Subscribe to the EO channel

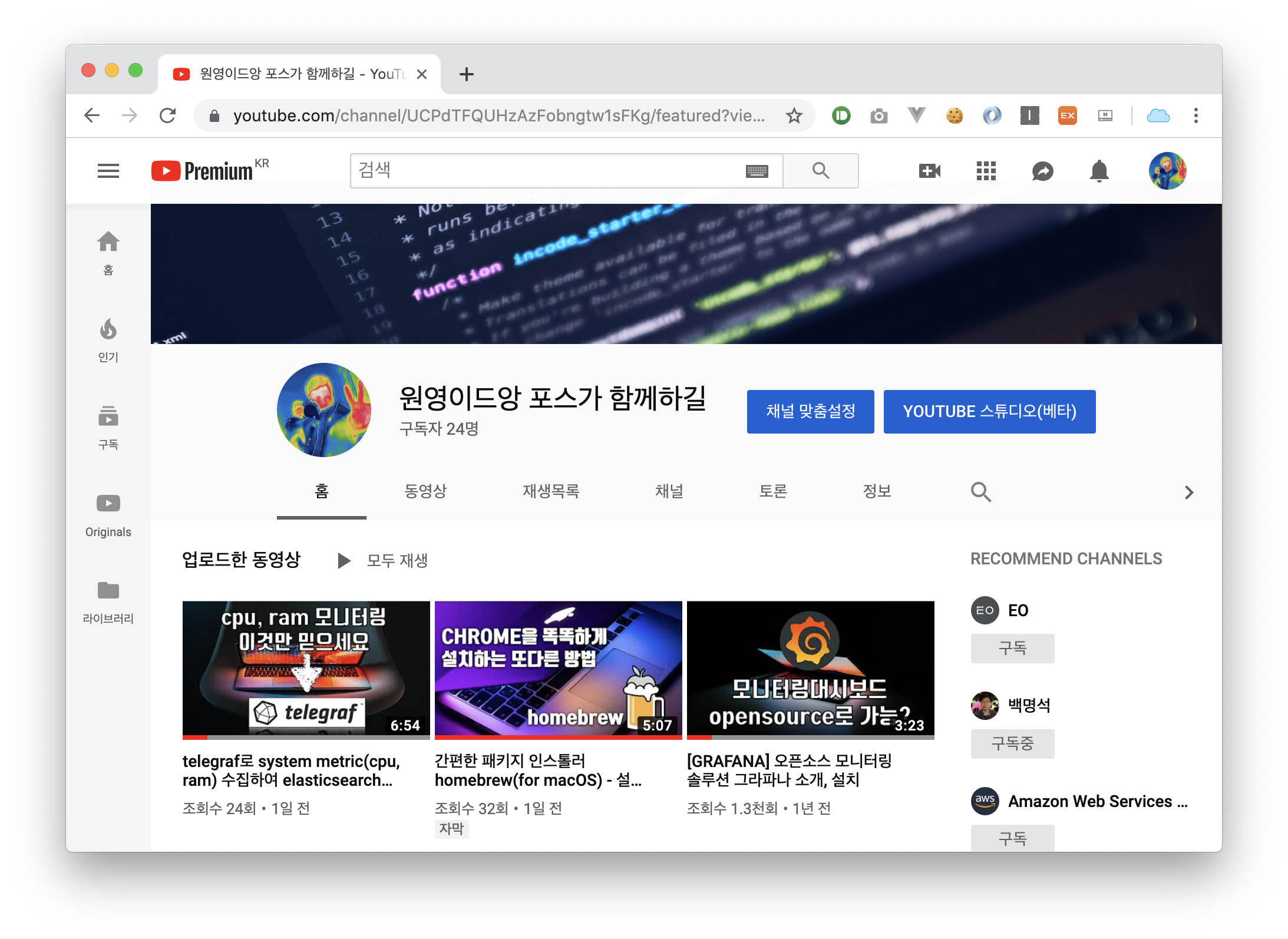coord(1012,648)
